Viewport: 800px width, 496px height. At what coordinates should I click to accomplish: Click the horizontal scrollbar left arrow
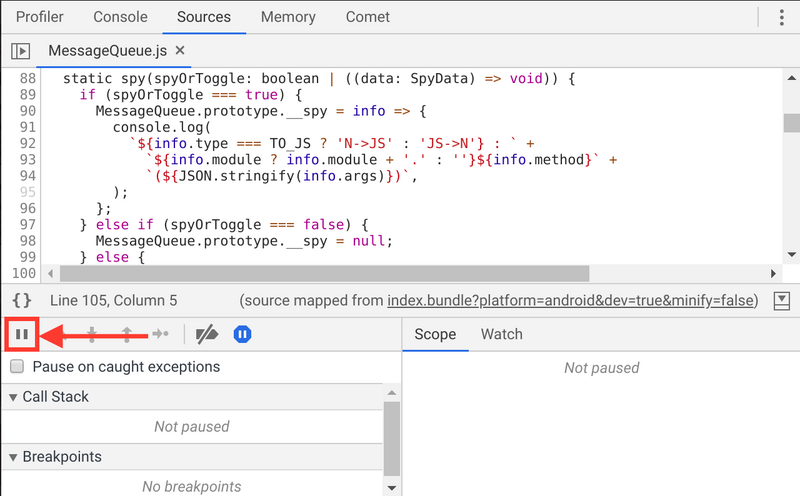coord(51,274)
